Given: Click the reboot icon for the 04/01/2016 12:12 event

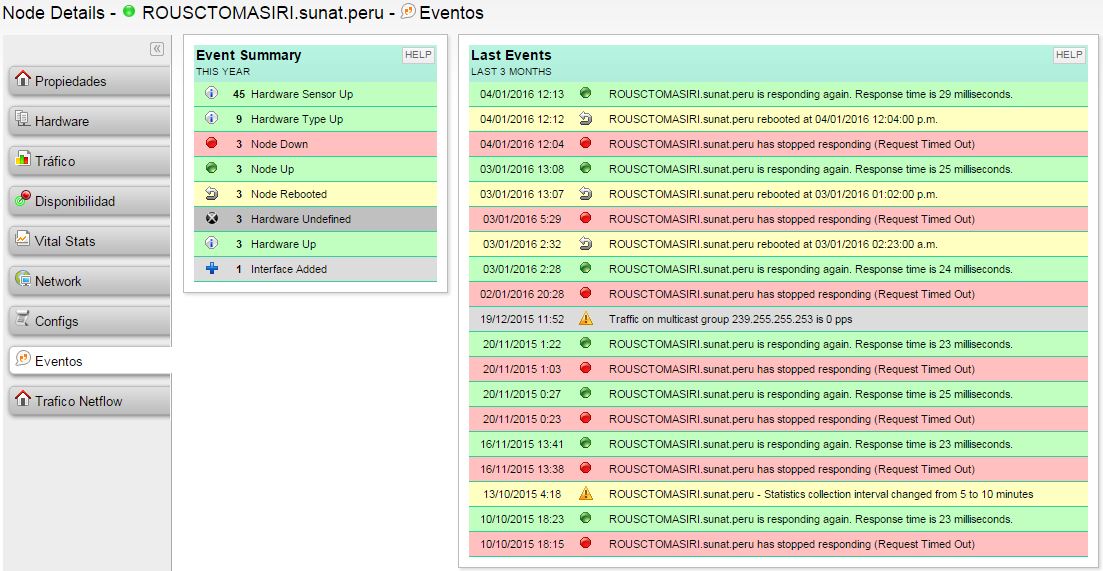Looking at the screenshot, I should coord(585,118).
